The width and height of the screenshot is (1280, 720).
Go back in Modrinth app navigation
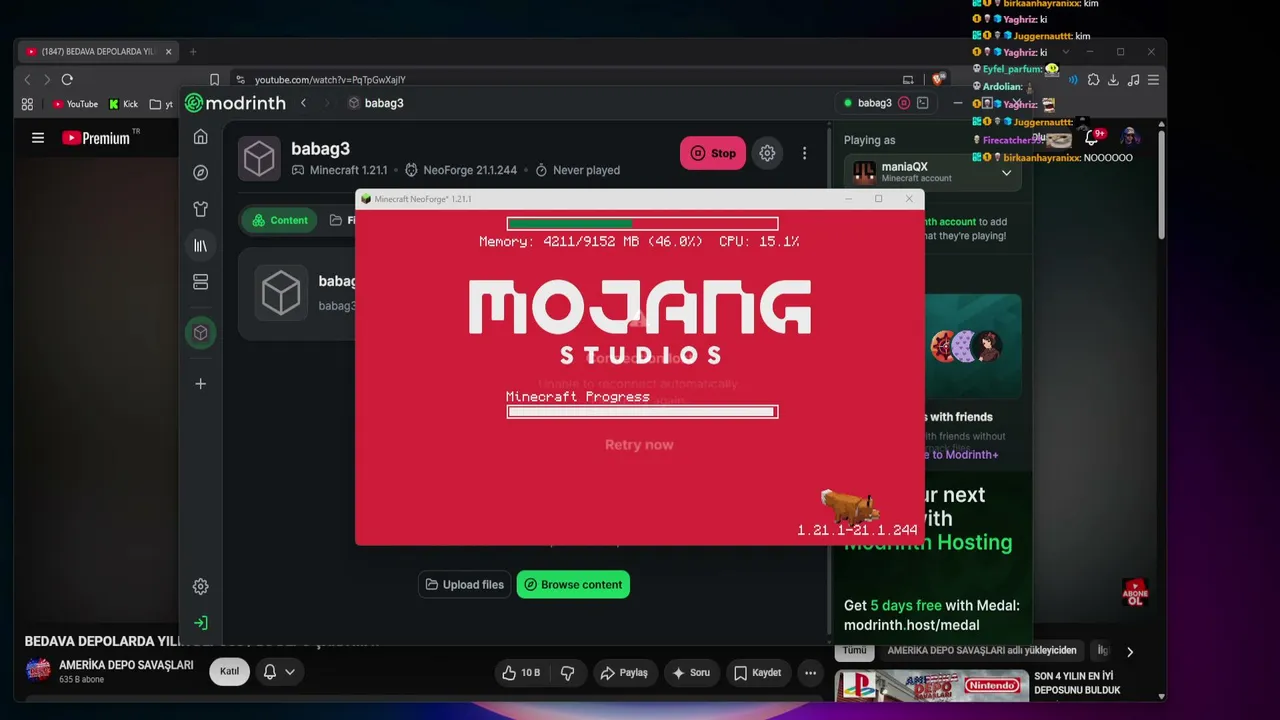pyautogui.click(x=303, y=103)
